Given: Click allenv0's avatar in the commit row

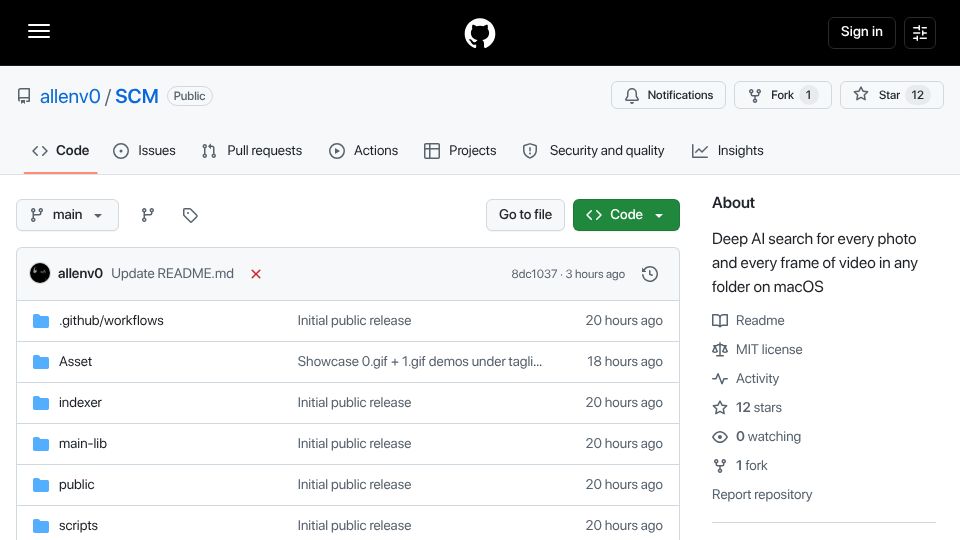Looking at the screenshot, I should tap(40, 273).
